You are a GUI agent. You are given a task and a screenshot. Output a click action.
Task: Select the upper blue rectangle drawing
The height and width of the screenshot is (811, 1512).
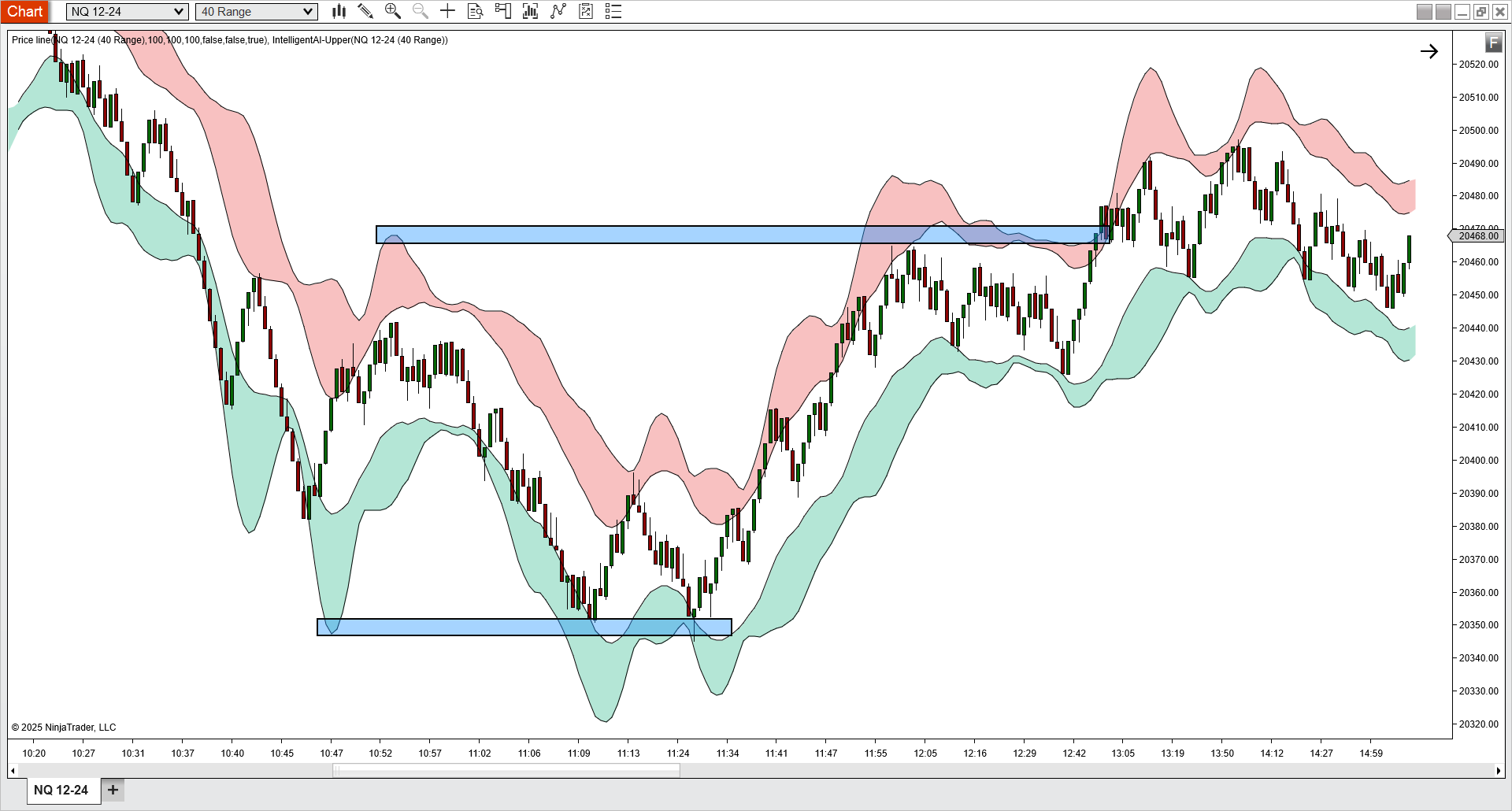point(743,235)
